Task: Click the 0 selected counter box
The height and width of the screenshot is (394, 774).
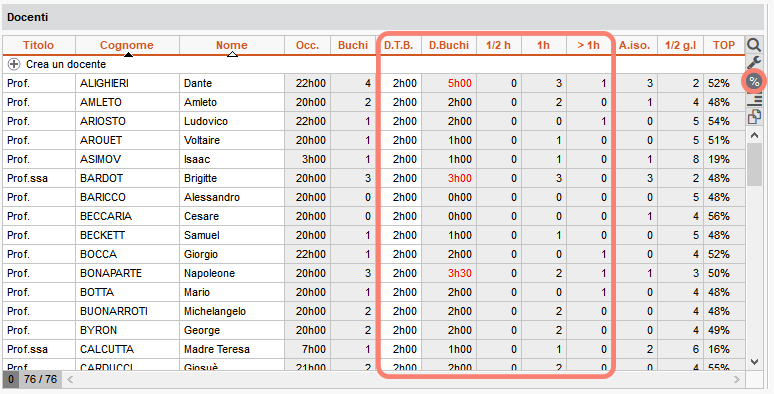Action: pyautogui.click(x=11, y=380)
